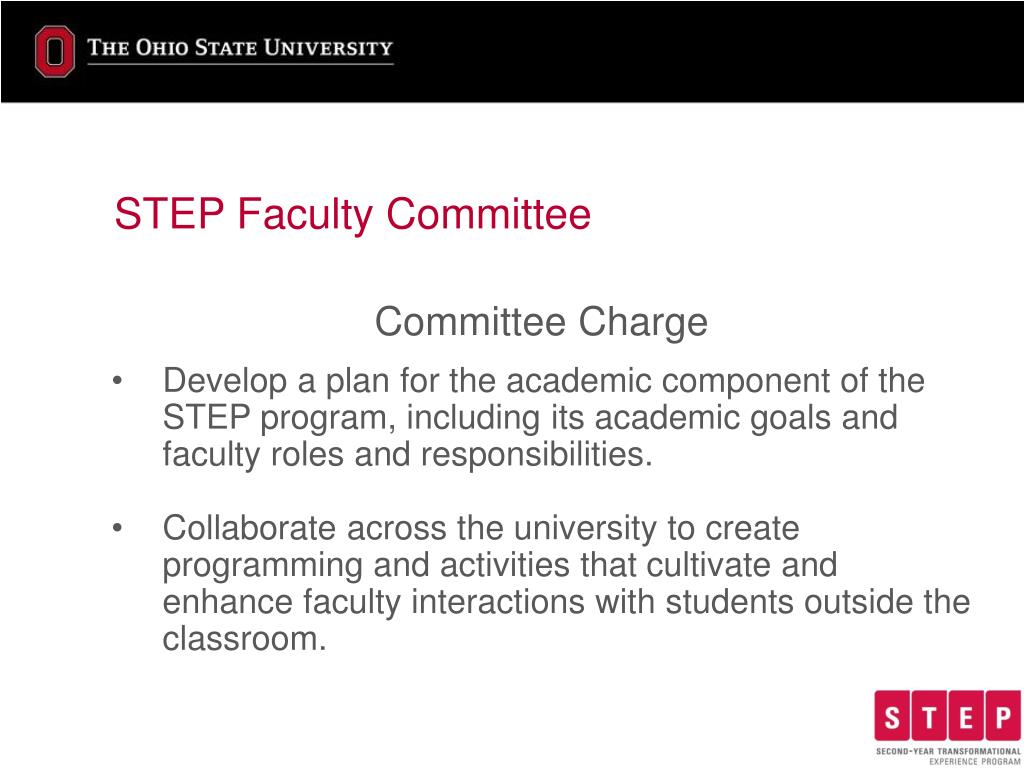Click the thin line under the university wordmark
The image size is (1024, 768).
(x=240, y=65)
